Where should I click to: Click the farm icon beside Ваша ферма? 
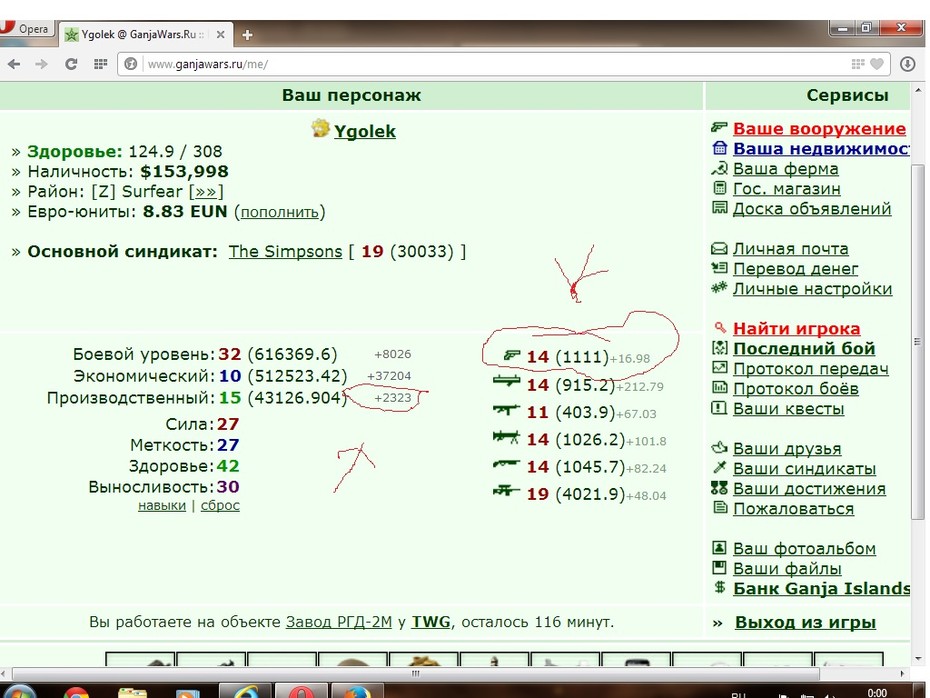pyautogui.click(x=719, y=168)
